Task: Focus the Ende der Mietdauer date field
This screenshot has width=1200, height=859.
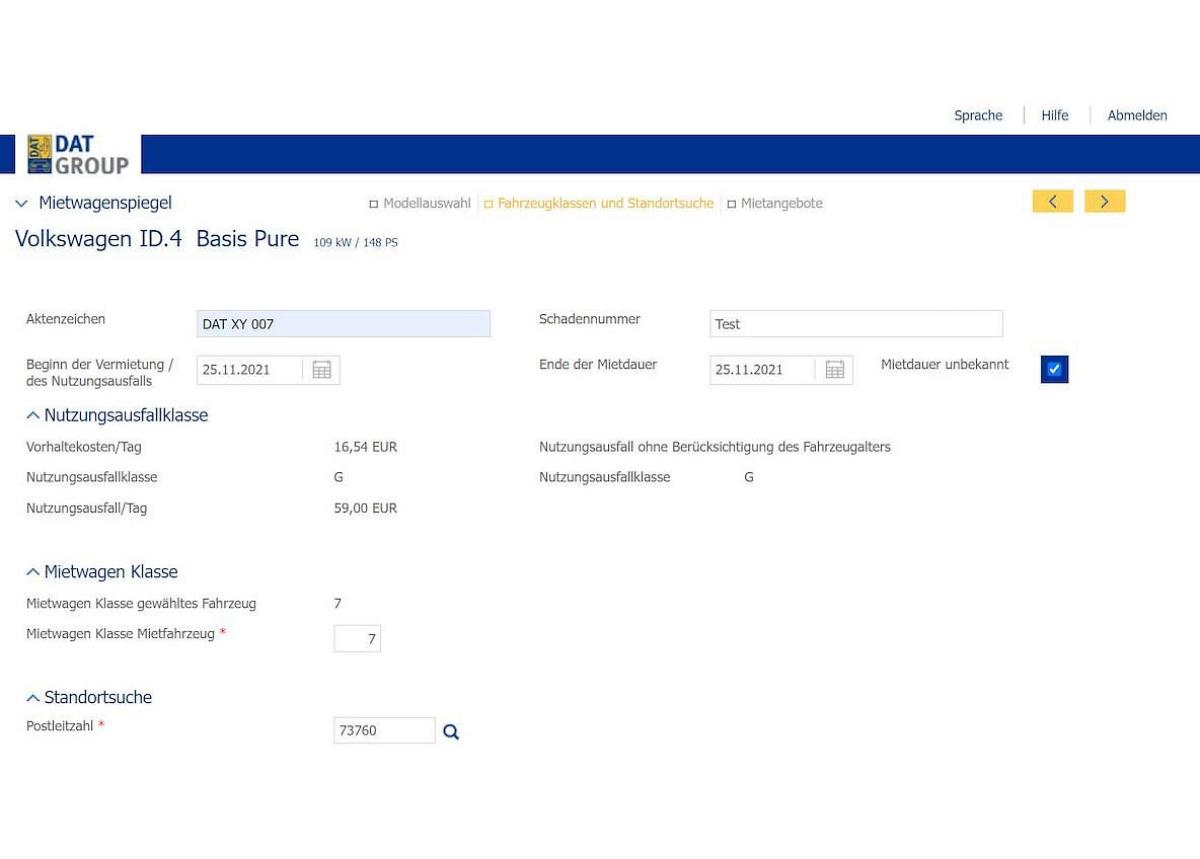Action: pos(763,370)
